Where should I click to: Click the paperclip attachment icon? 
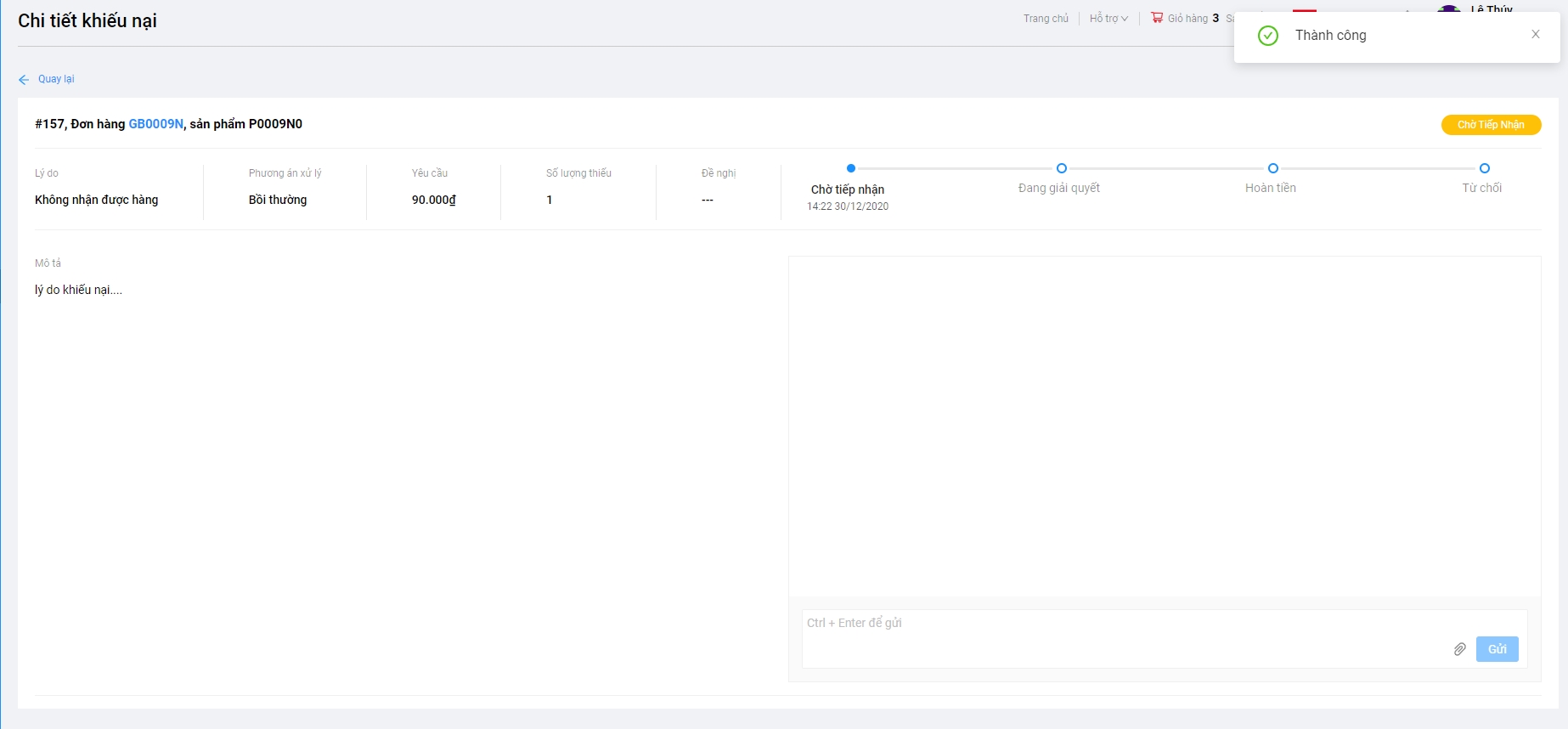[x=1459, y=649]
